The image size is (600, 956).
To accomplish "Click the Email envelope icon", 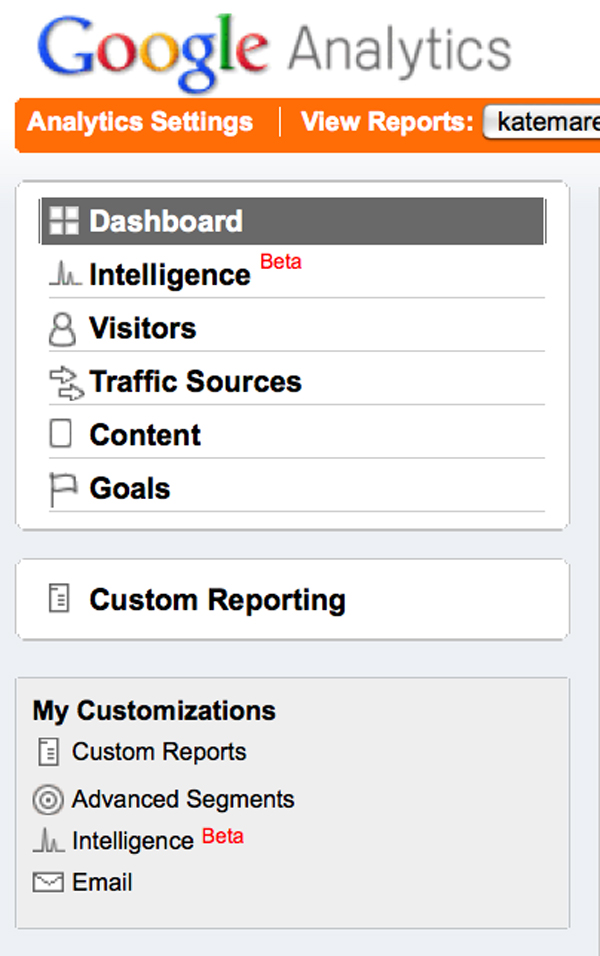I will pyautogui.click(x=47, y=883).
